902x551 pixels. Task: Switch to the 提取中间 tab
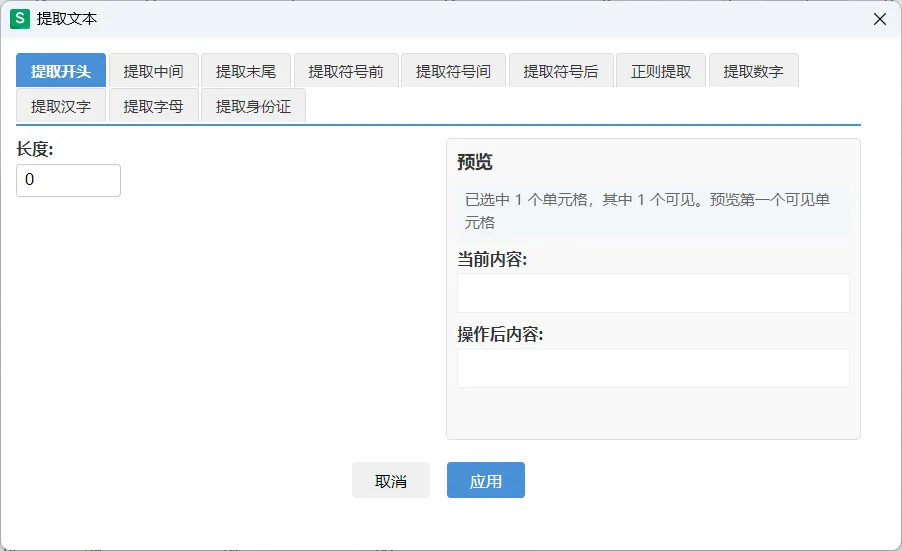pyautogui.click(x=154, y=71)
